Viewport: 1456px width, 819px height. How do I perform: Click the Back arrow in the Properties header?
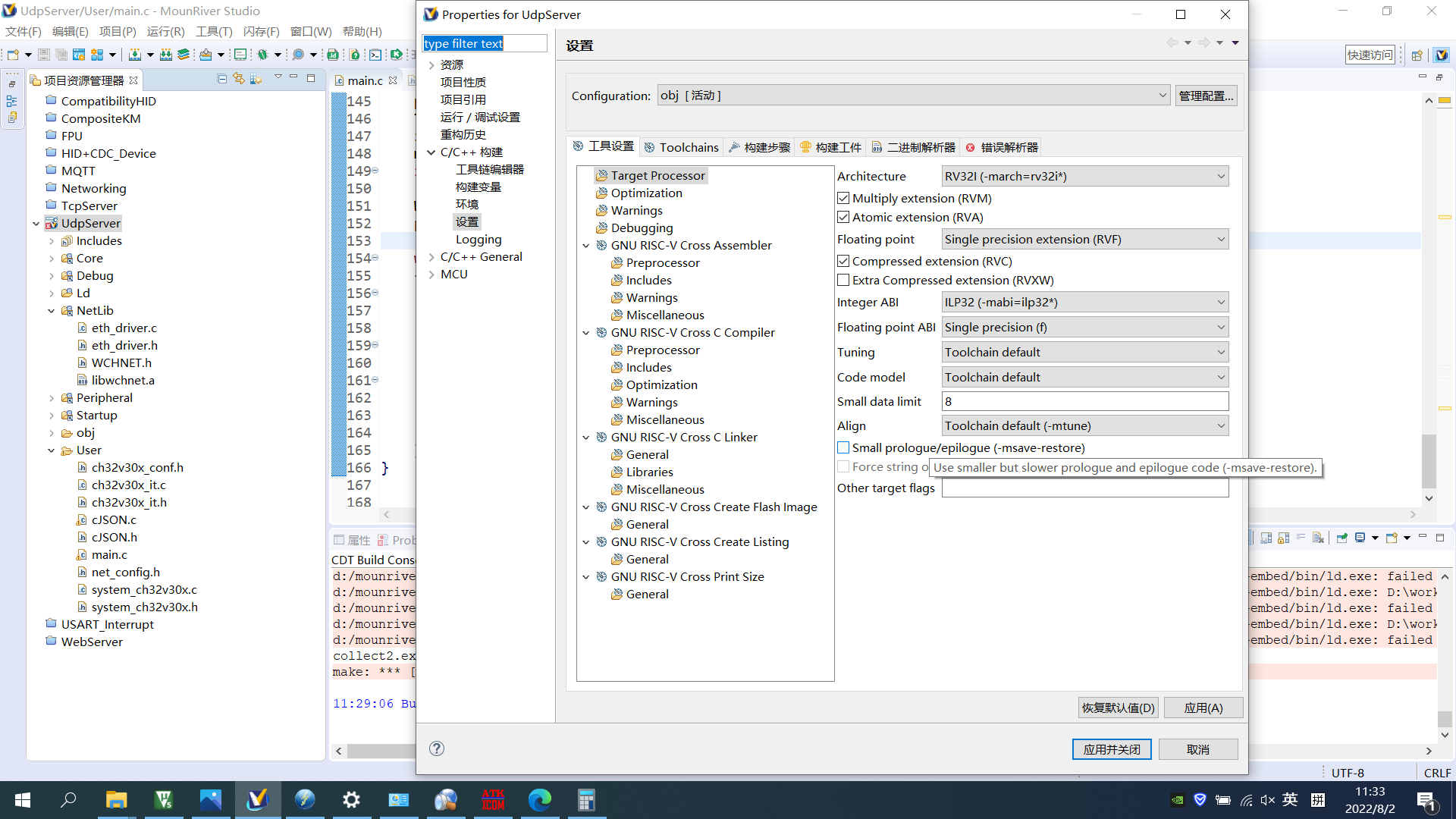(1172, 43)
